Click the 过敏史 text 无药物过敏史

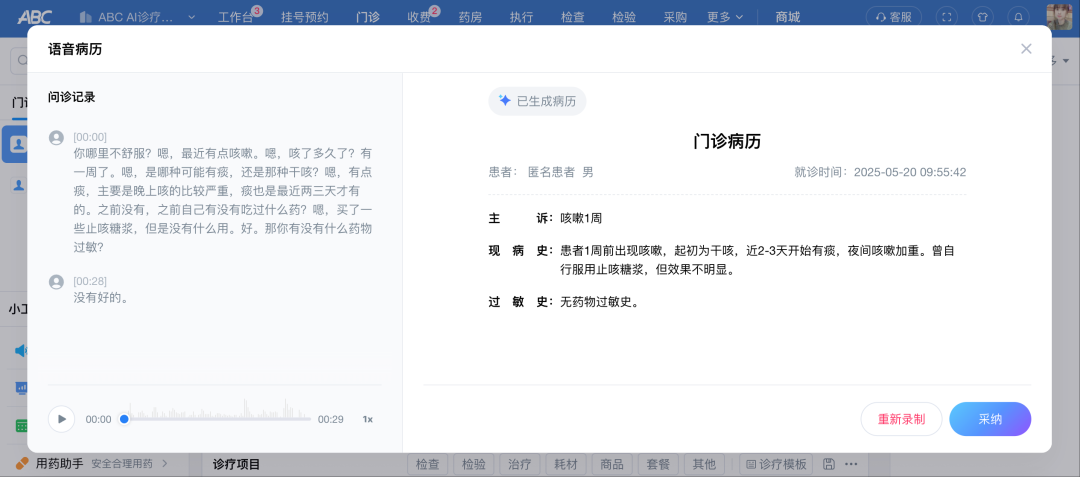pos(599,302)
